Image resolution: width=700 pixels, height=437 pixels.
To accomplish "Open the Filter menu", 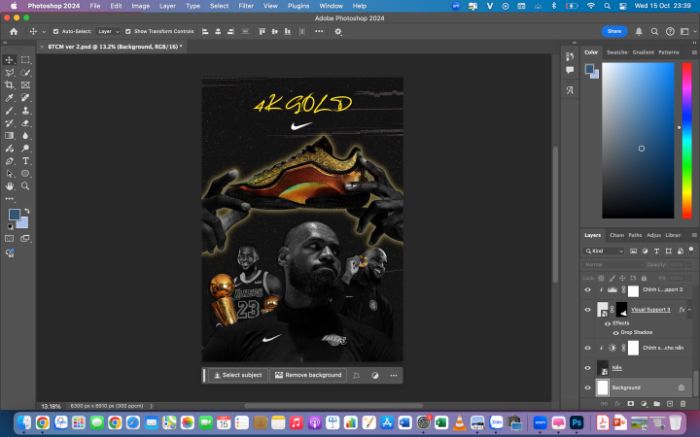I will [x=246, y=6].
